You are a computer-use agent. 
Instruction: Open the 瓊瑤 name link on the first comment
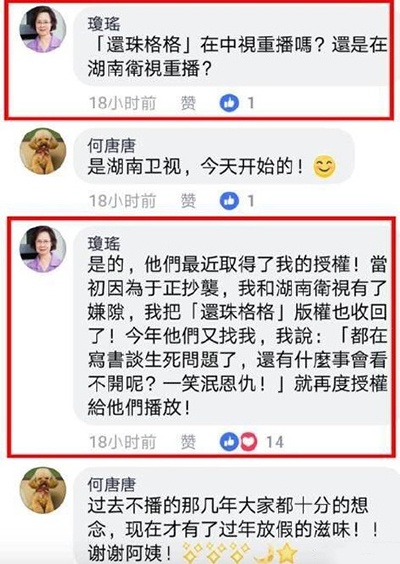point(104,24)
